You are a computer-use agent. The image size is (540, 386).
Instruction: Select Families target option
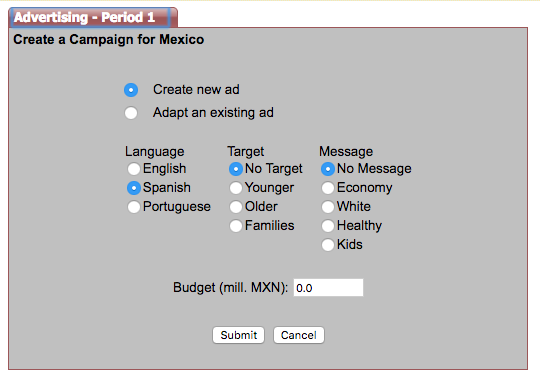(x=236, y=226)
